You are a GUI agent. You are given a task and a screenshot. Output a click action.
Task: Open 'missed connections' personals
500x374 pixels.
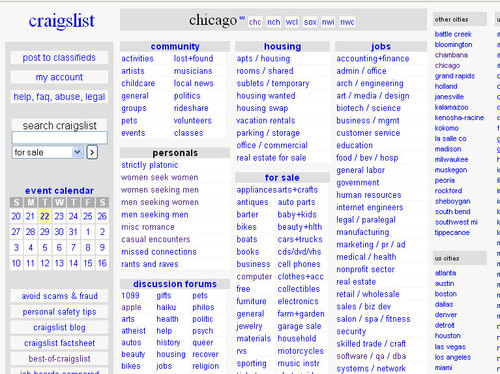coord(159,252)
